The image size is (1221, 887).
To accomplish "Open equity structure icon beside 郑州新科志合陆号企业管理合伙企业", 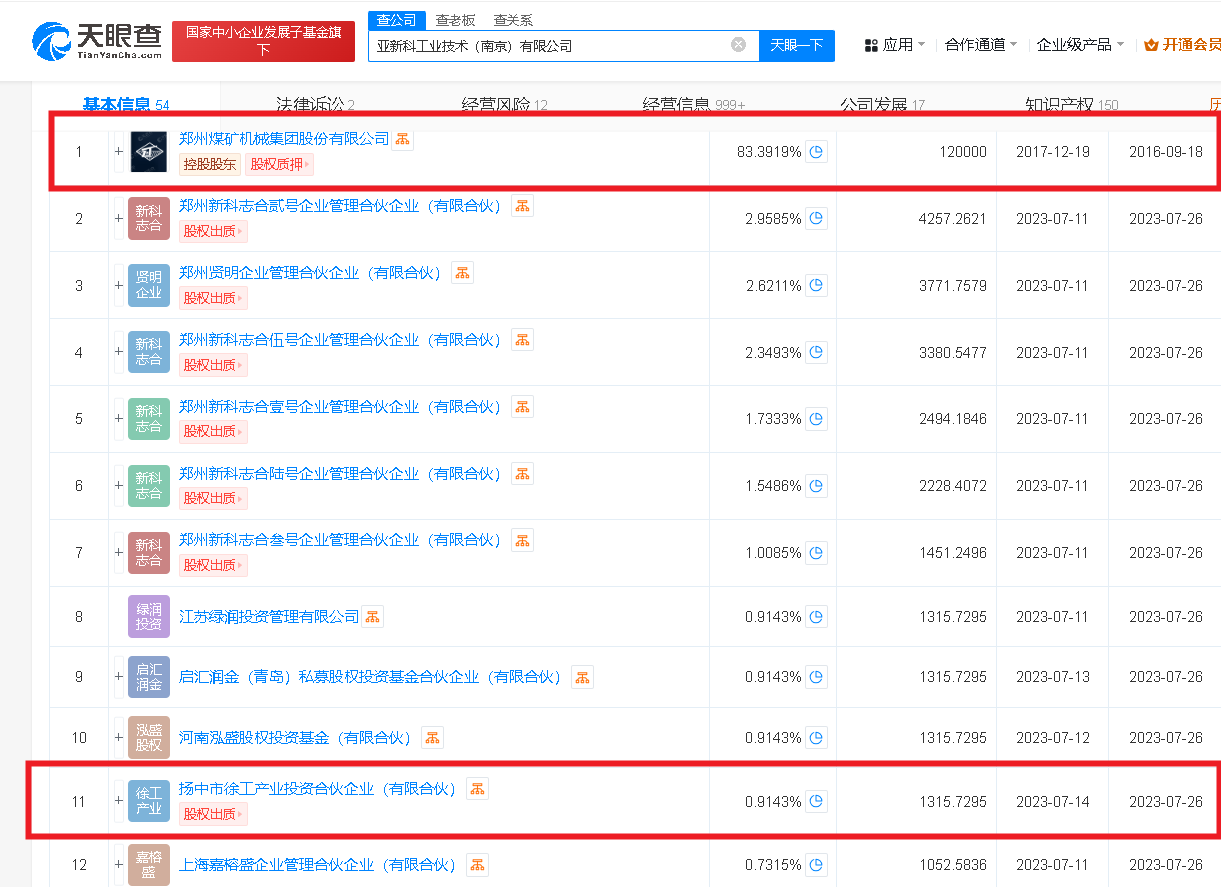I will [x=522, y=473].
